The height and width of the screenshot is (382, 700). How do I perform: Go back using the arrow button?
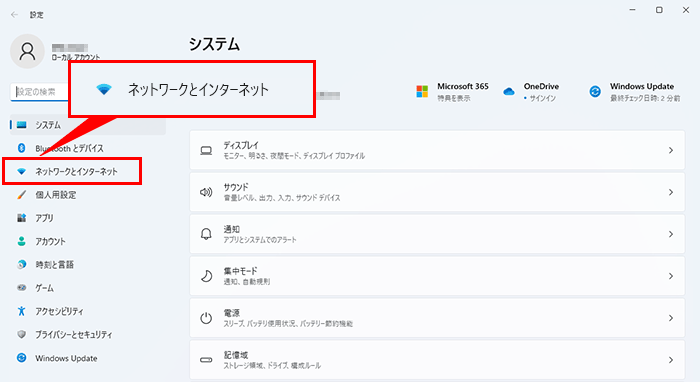pyautogui.click(x=14, y=15)
